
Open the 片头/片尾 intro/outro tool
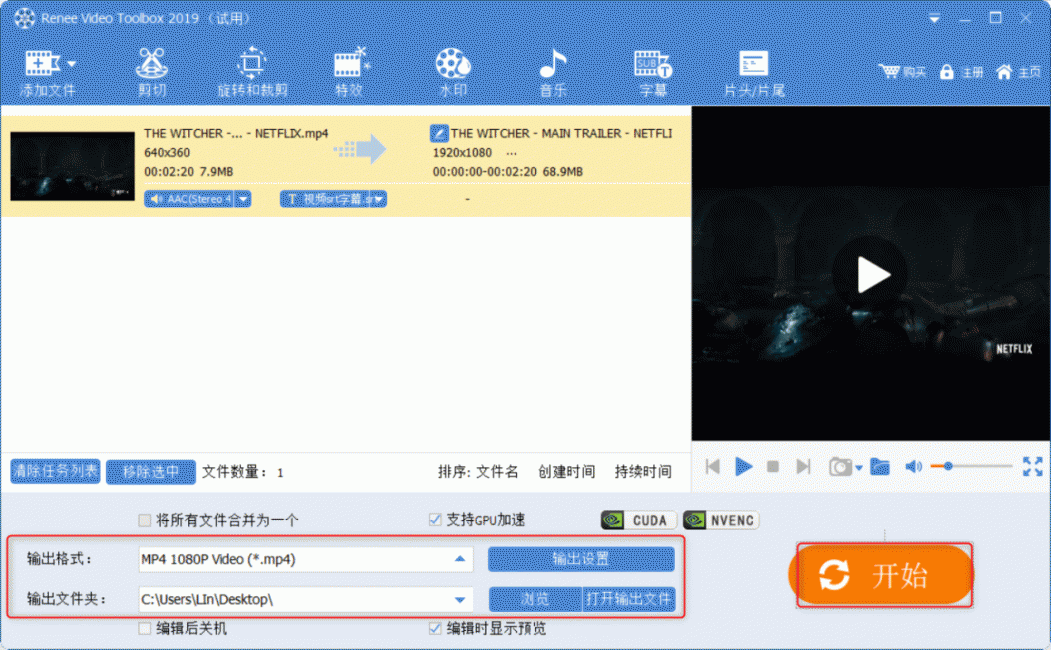[x=754, y=72]
